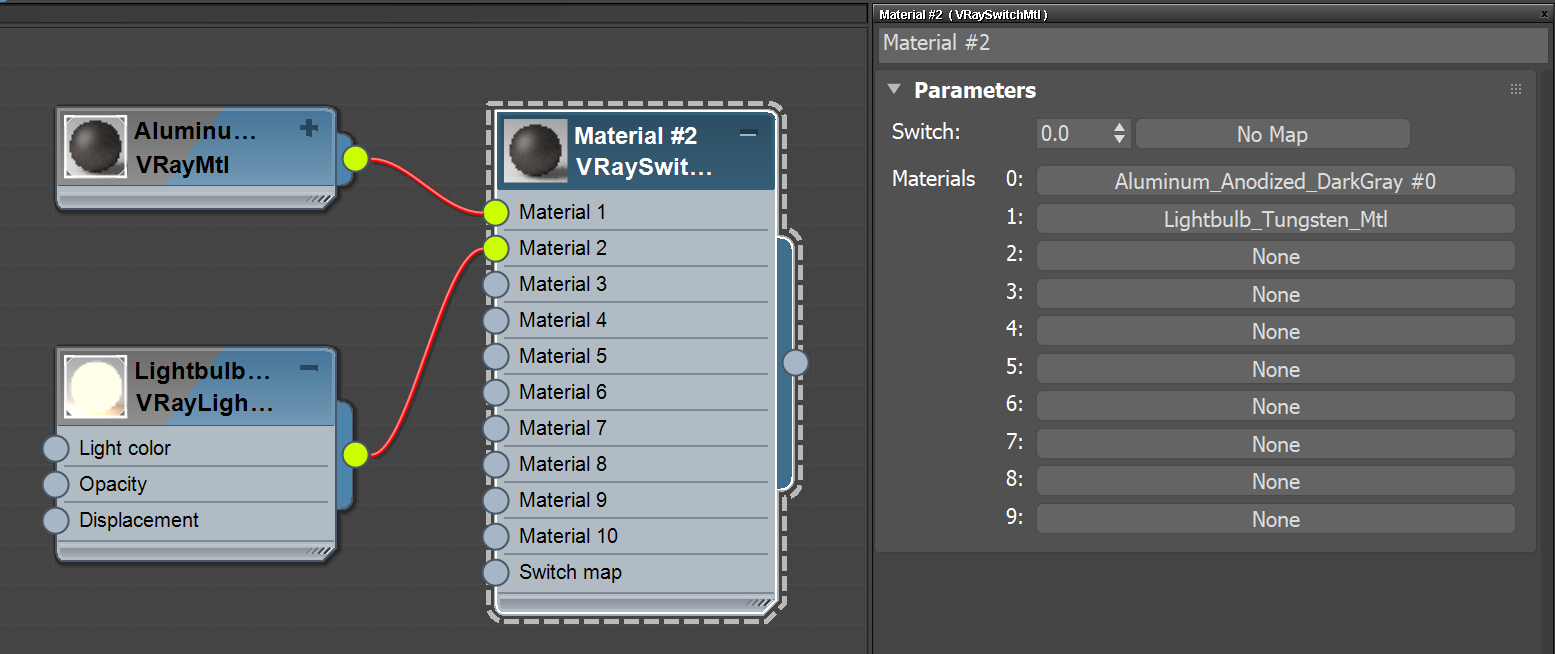The height and width of the screenshot is (654, 1555).
Task: Click the Aluminum VRayMtl preview sphere
Action: coord(95,147)
